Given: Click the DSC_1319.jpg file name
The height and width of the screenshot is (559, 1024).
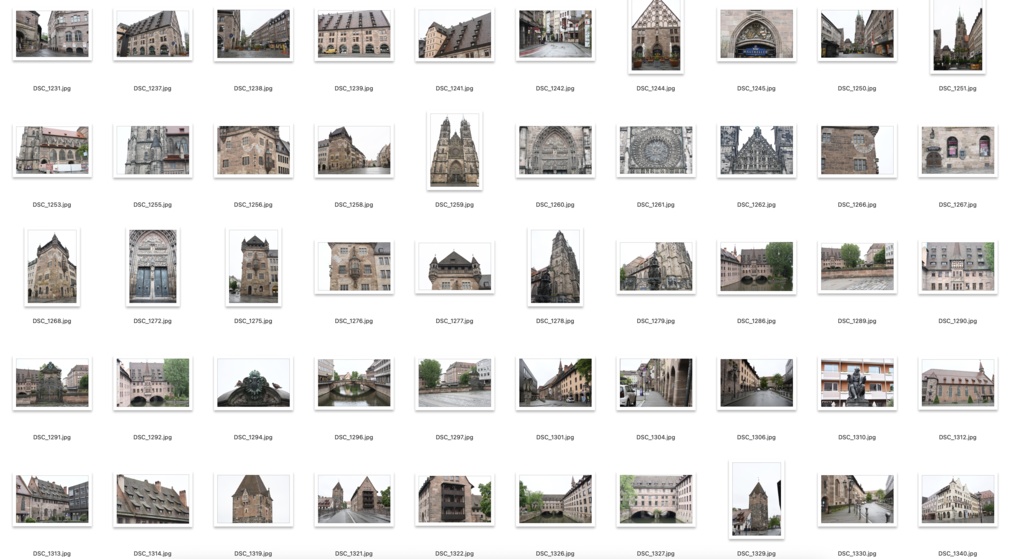Looking at the screenshot, I should [253, 553].
